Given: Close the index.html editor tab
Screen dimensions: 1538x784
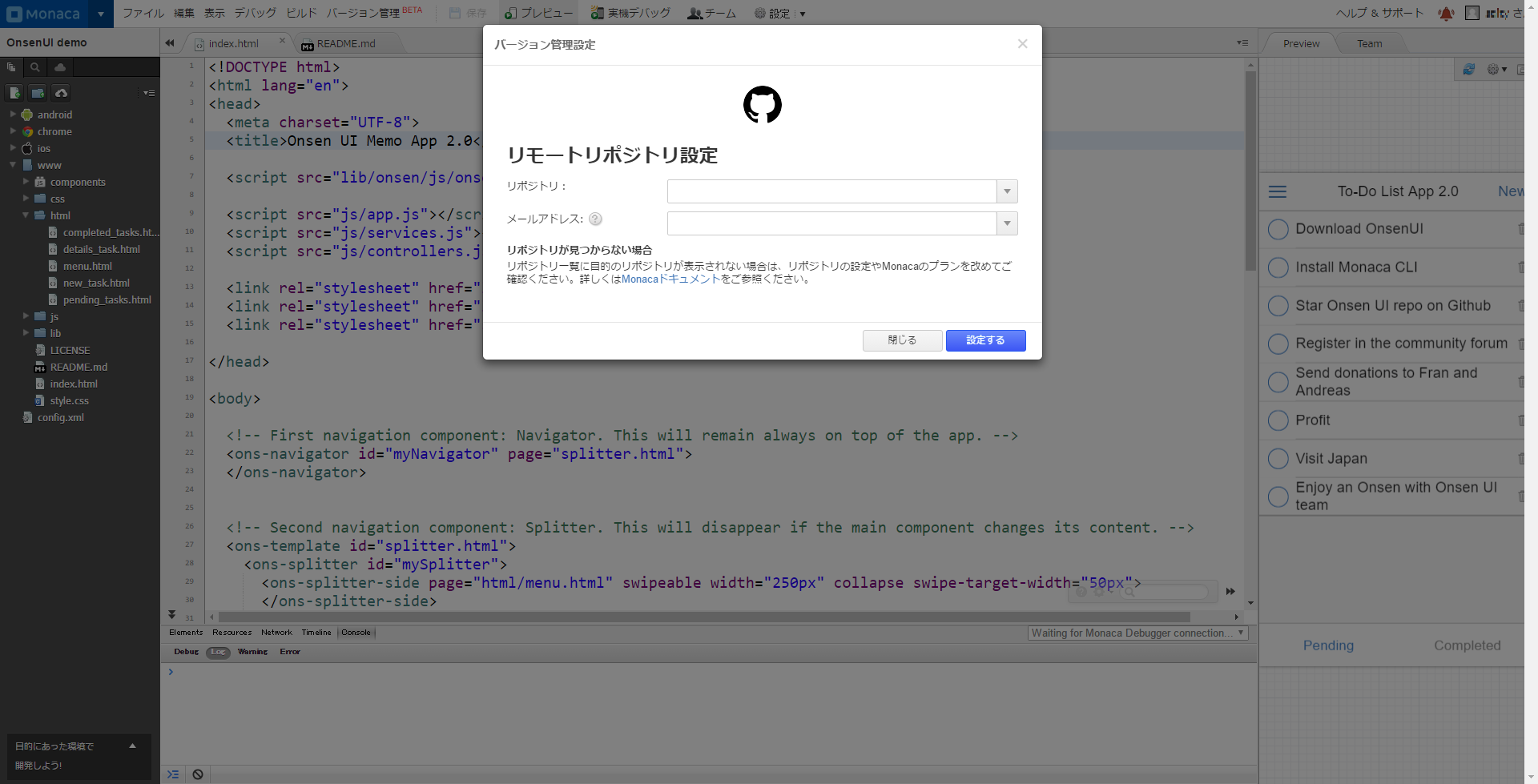Looking at the screenshot, I should (282, 41).
